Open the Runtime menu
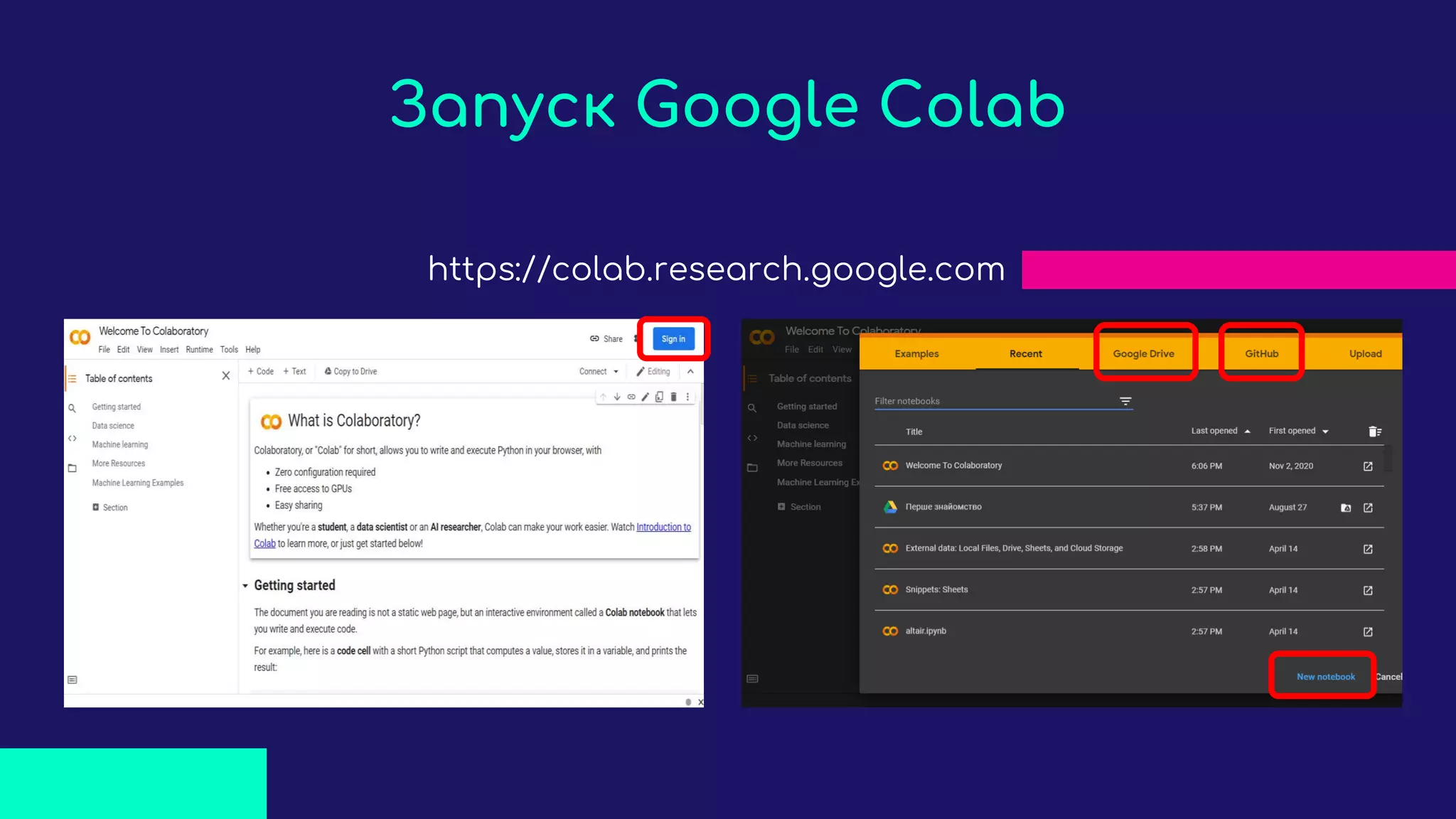1456x819 pixels. pyautogui.click(x=199, y=350)
